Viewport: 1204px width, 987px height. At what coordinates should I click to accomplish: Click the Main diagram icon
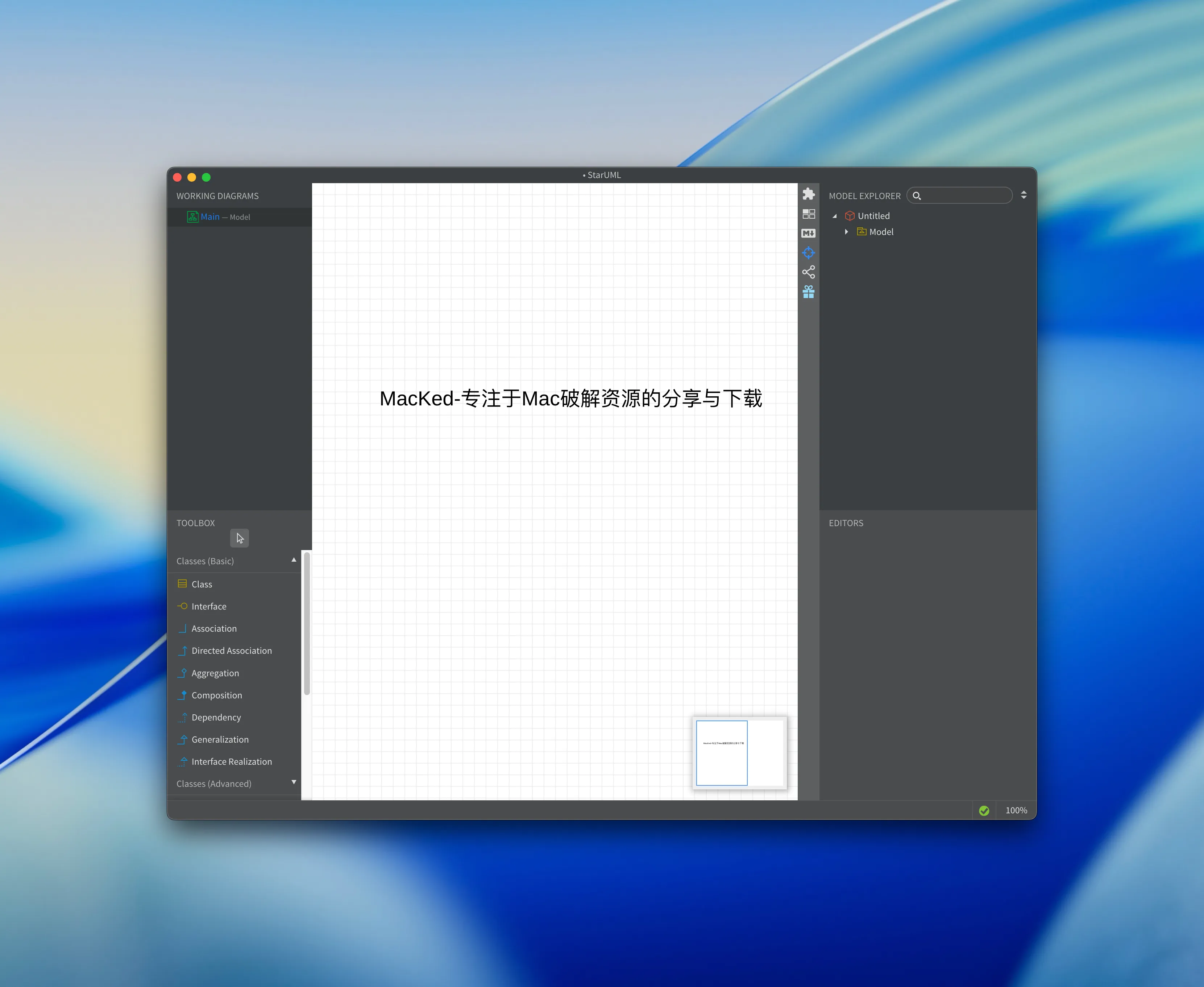[192, 216]
